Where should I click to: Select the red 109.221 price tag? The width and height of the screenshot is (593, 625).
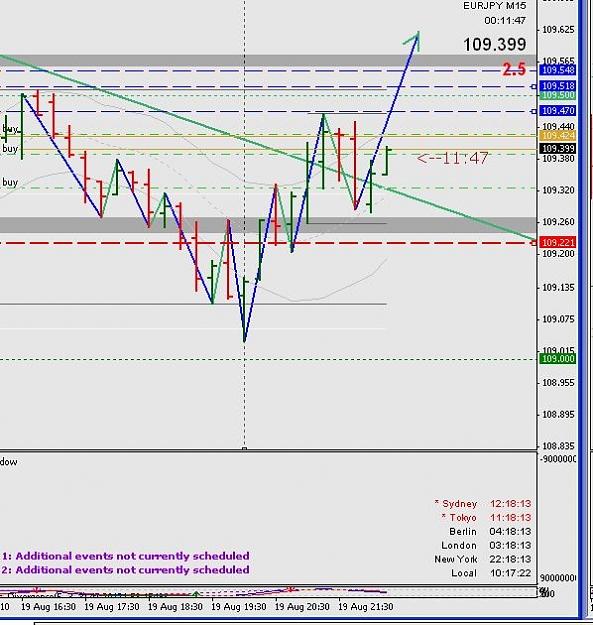click(558, 242)
